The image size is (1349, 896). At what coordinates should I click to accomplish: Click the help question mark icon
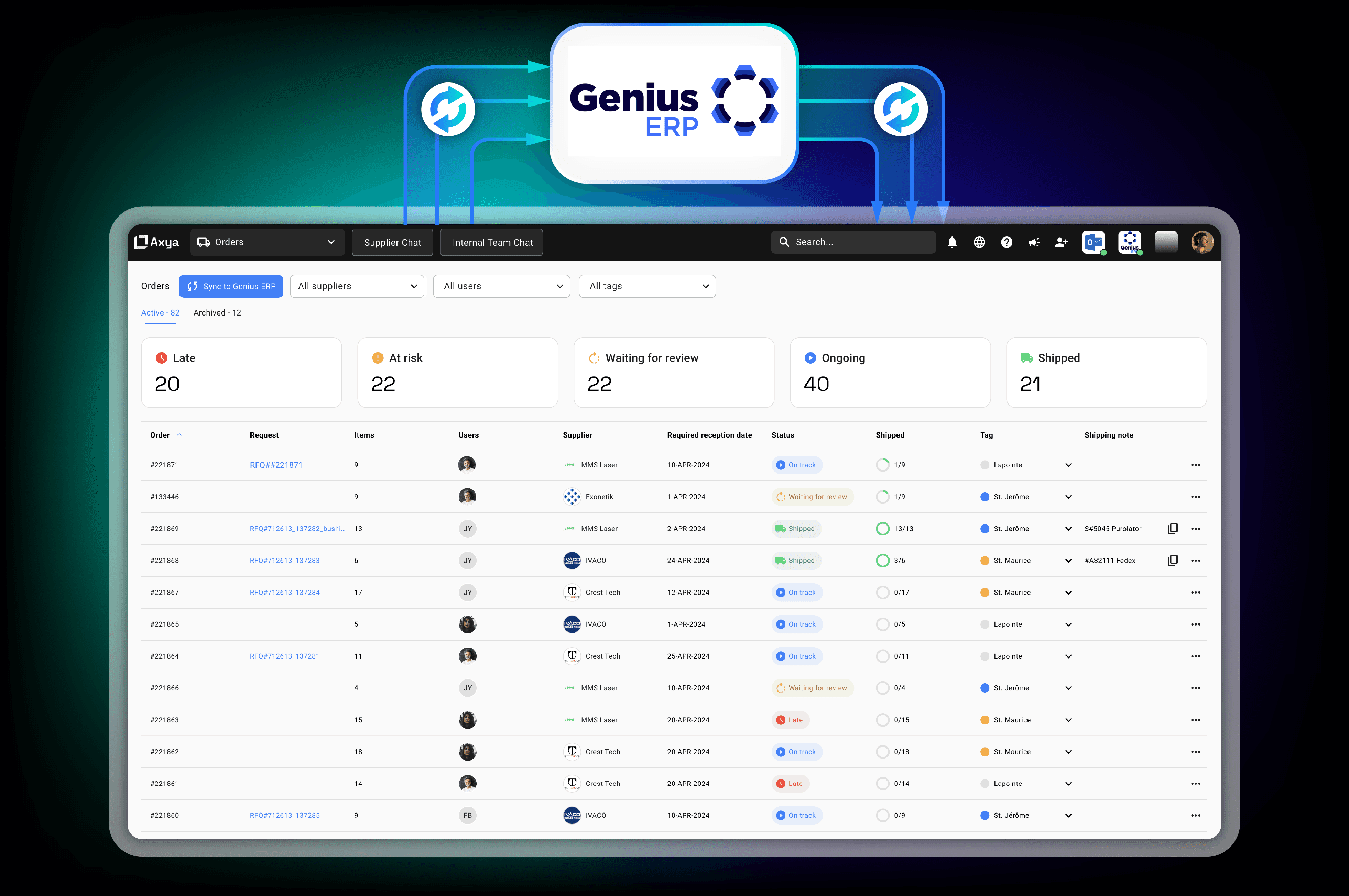click(x=1007, y=242)
